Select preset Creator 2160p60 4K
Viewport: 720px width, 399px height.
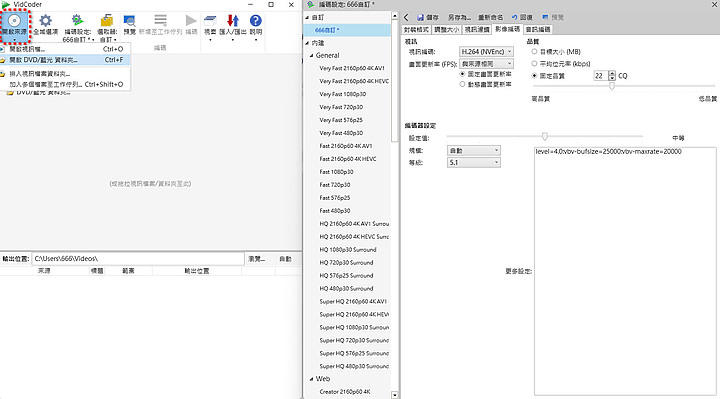click(344, 392)
